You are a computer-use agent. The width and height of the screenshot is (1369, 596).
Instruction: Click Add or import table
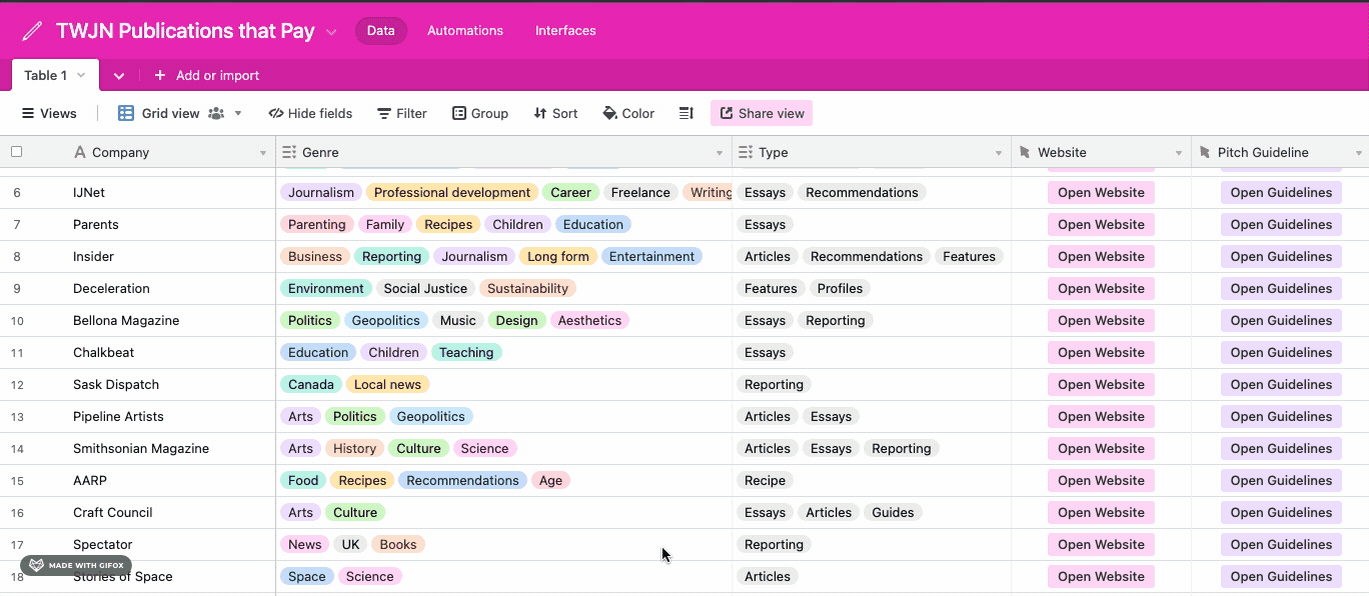207,76
